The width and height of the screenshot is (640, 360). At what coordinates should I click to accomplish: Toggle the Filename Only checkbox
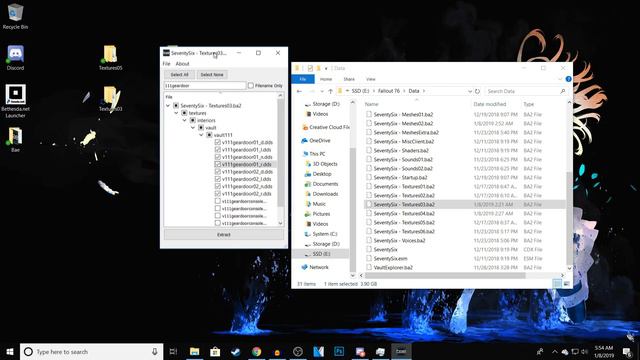pos(251,86)
